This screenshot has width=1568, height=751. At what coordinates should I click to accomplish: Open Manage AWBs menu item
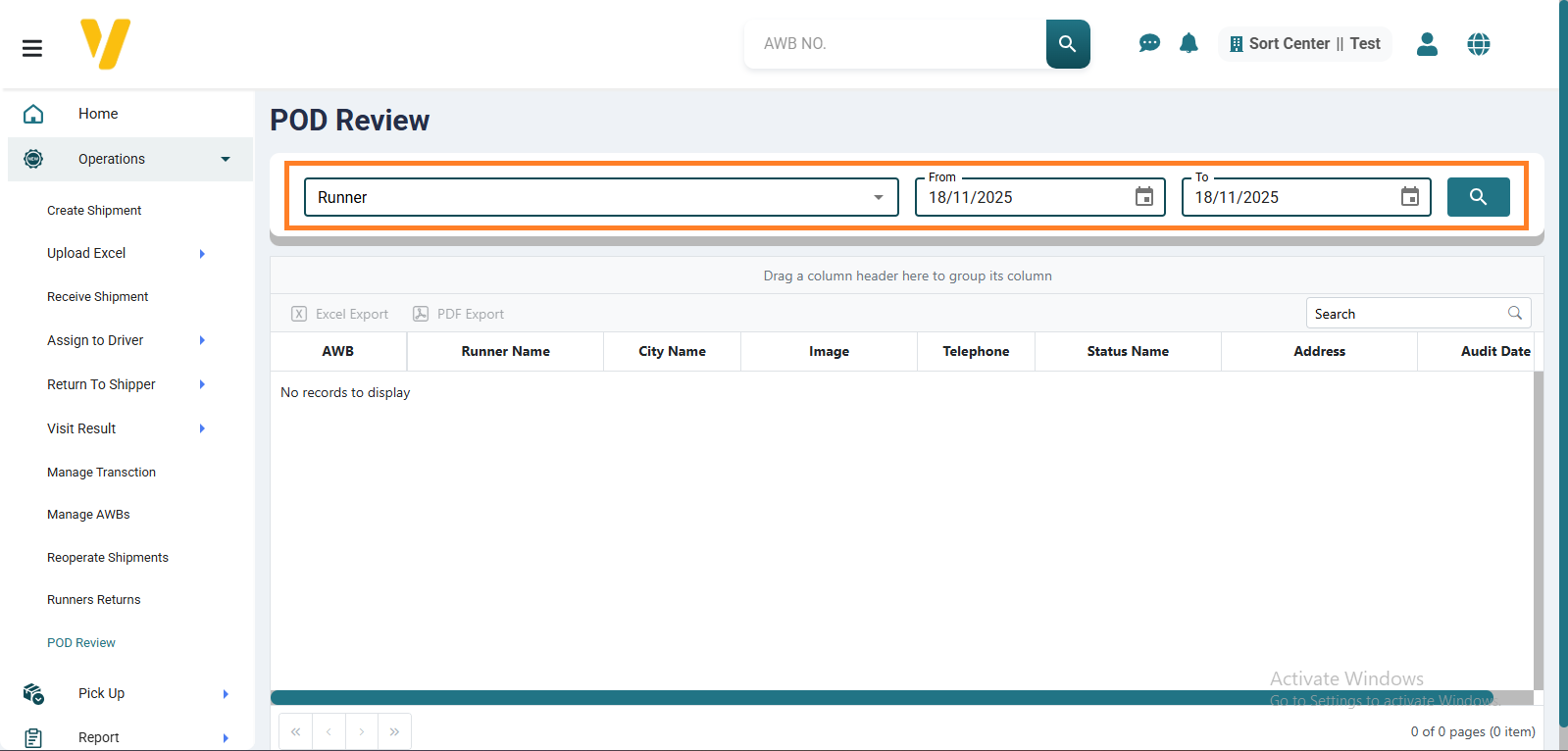[x=88, y=515]
